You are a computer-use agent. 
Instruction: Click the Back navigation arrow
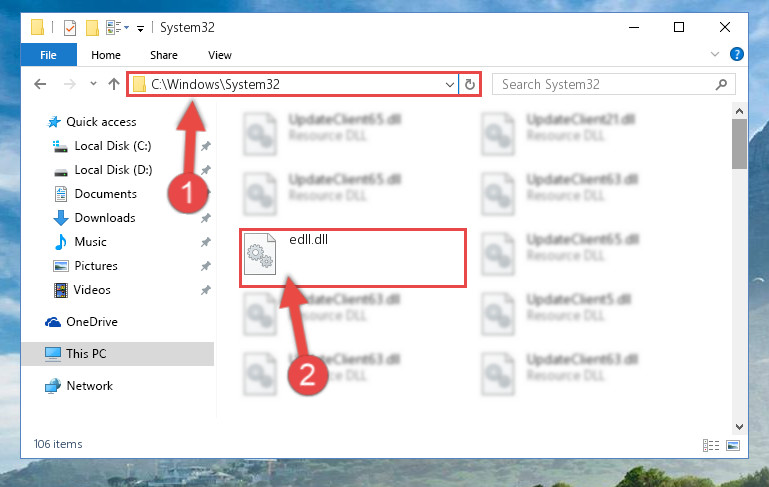[40, 84]
